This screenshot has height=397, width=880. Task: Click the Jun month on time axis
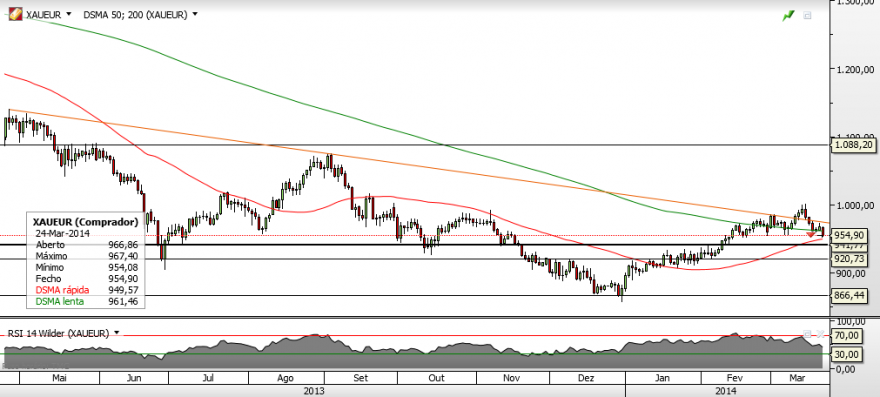click(134, 378)
